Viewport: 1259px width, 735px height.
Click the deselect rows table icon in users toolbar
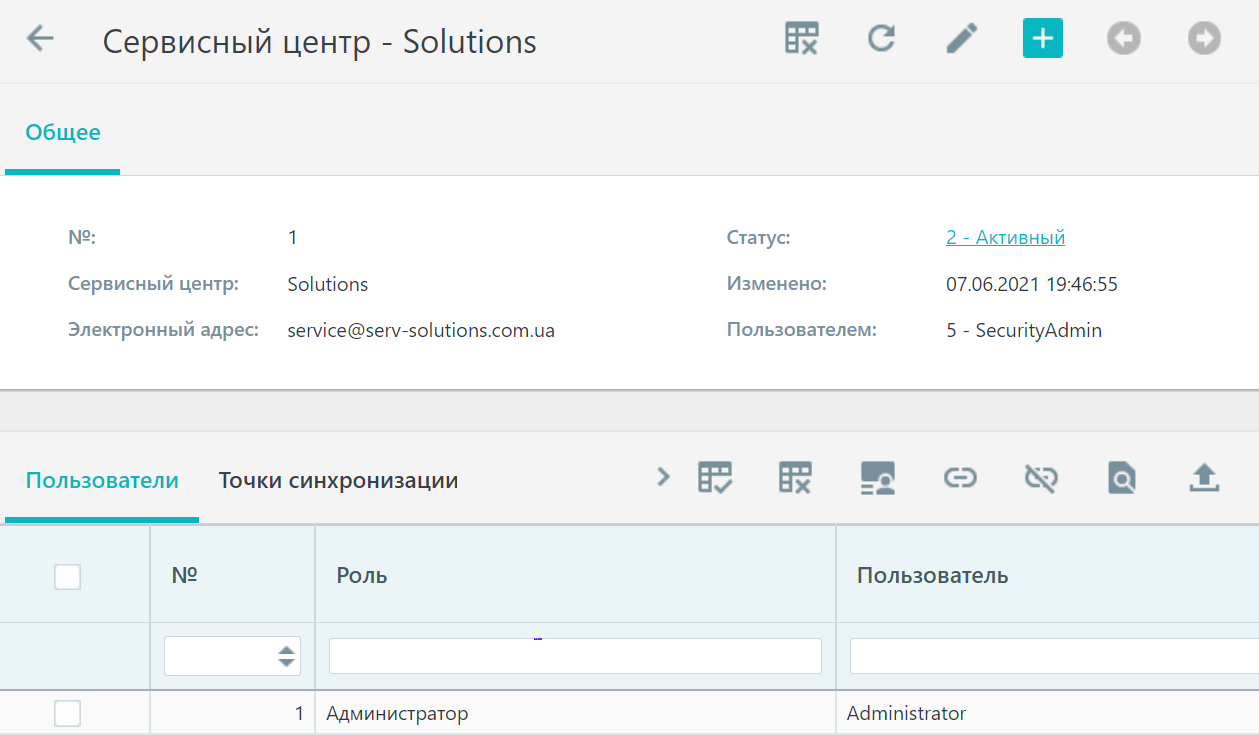coord(796,478)
